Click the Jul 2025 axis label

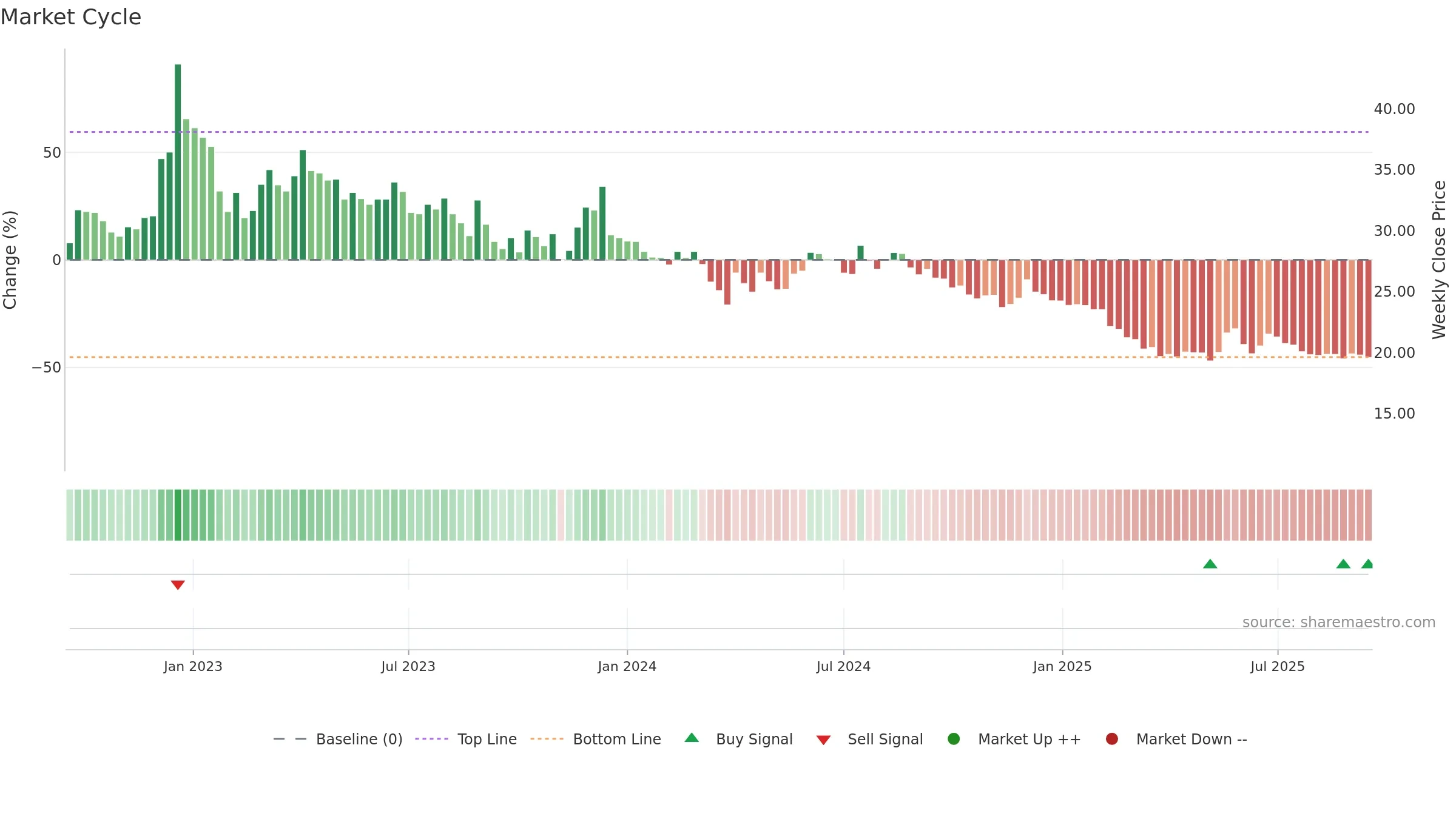1278,667
